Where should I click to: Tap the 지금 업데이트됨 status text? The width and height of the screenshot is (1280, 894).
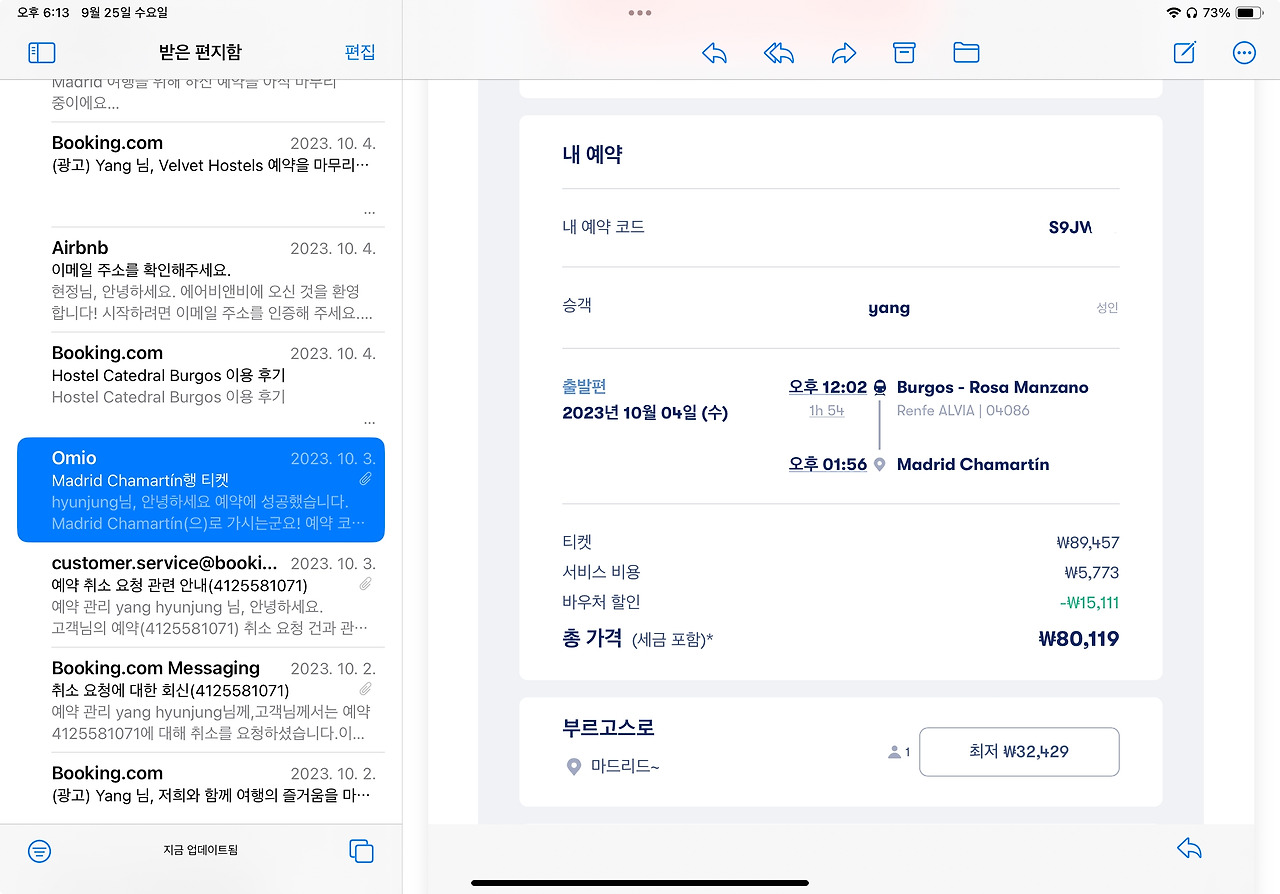(x=200, y=851)
